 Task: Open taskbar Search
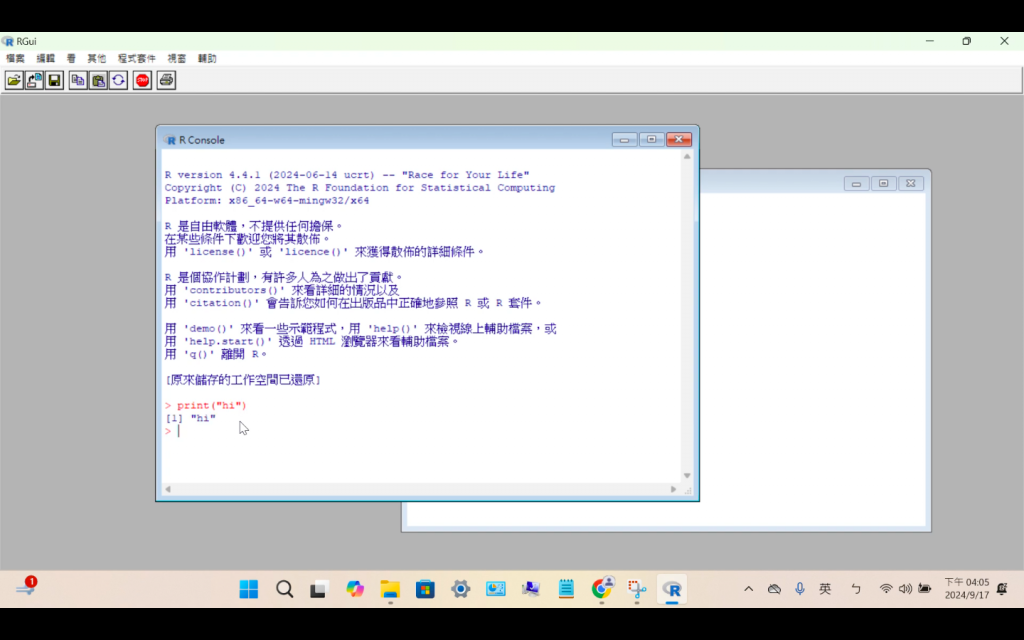(x=284, y=589)
